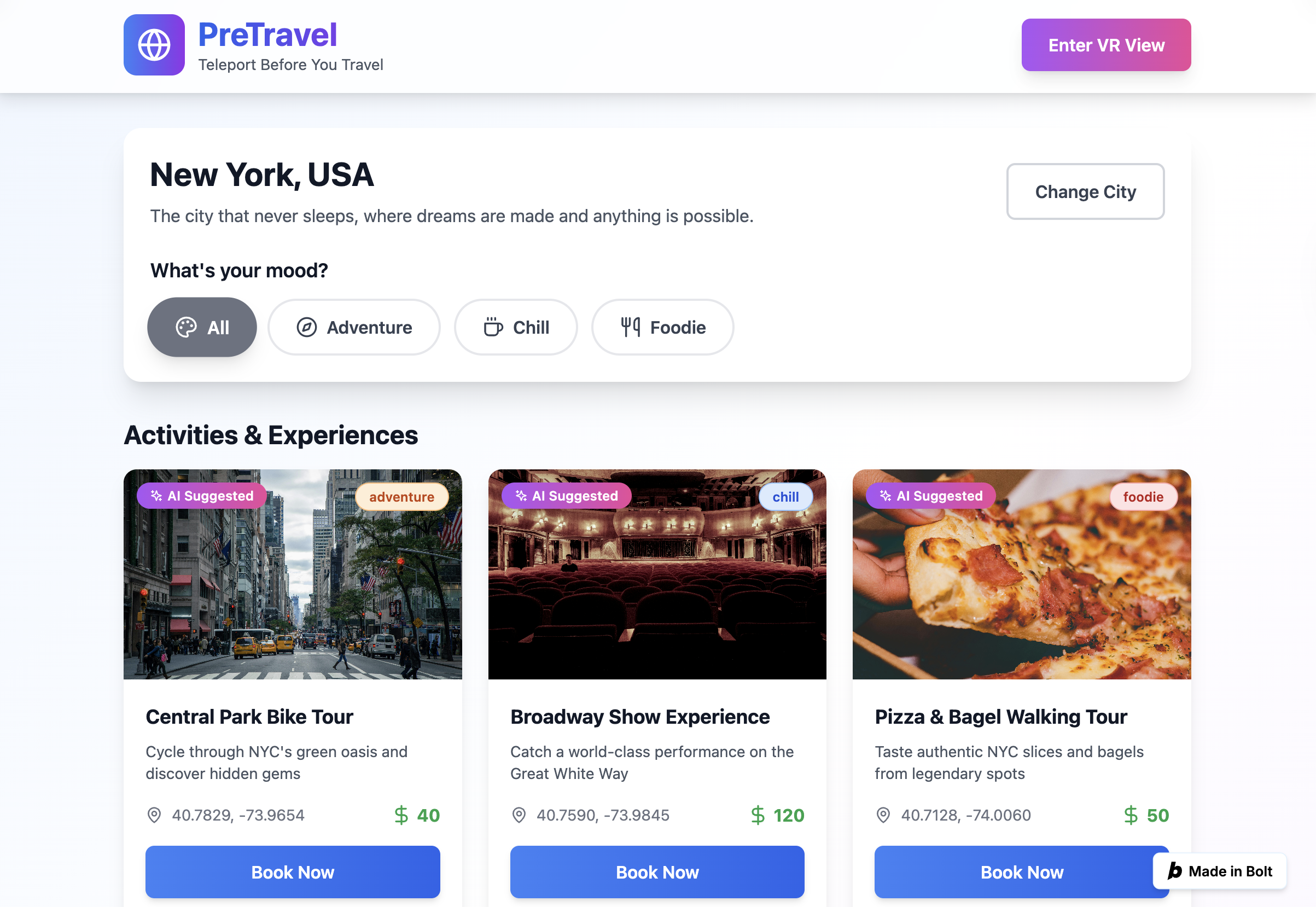The width and height of the screenshot is (1316, 907).
Task: Click the compass icon for Adventure mood
Action: [307, 327]
